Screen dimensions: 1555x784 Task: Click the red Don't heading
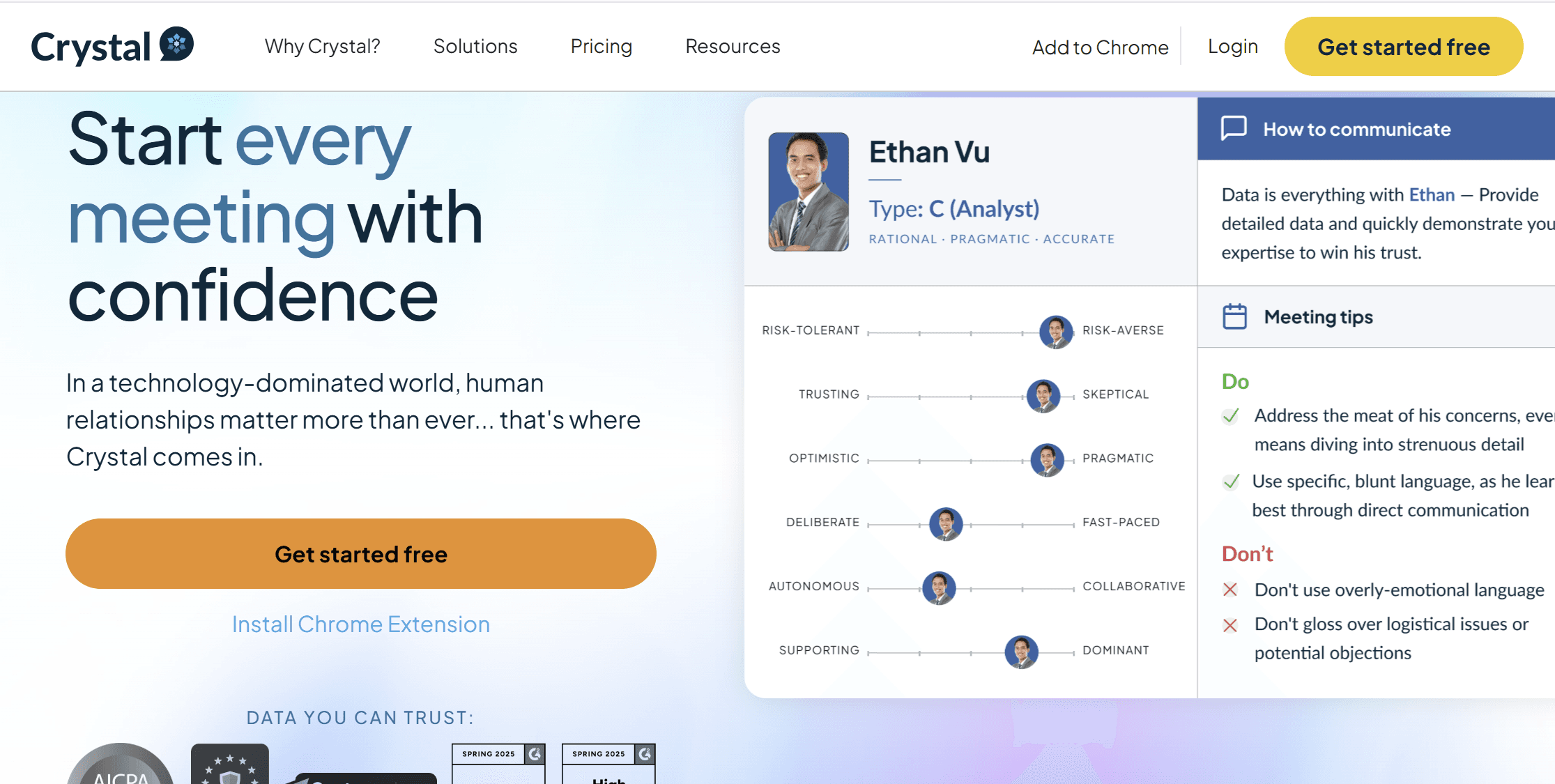(x=1247, y=553)
